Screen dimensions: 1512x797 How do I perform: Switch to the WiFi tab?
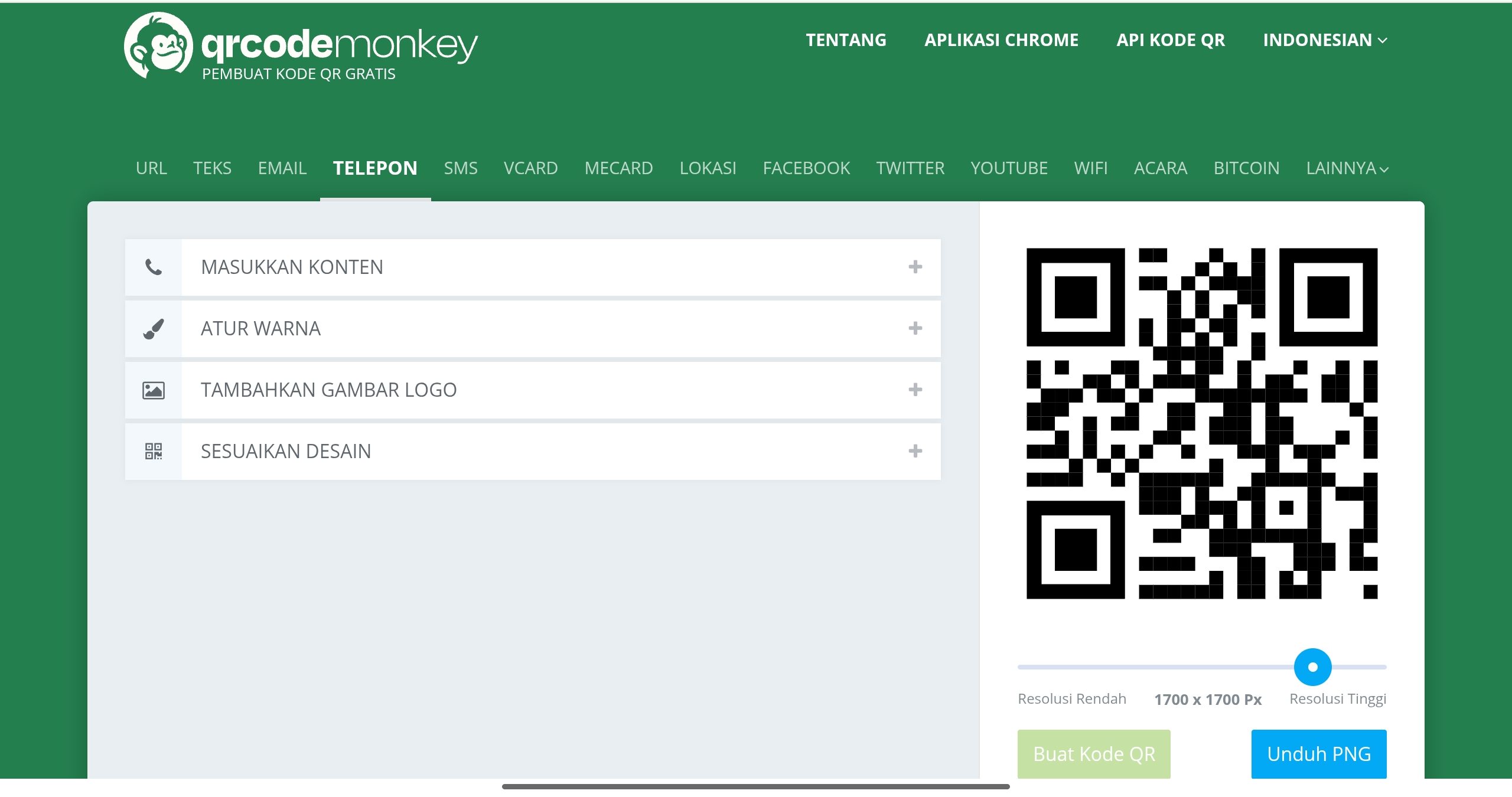pyautogui.click(x=1090, y=168)
